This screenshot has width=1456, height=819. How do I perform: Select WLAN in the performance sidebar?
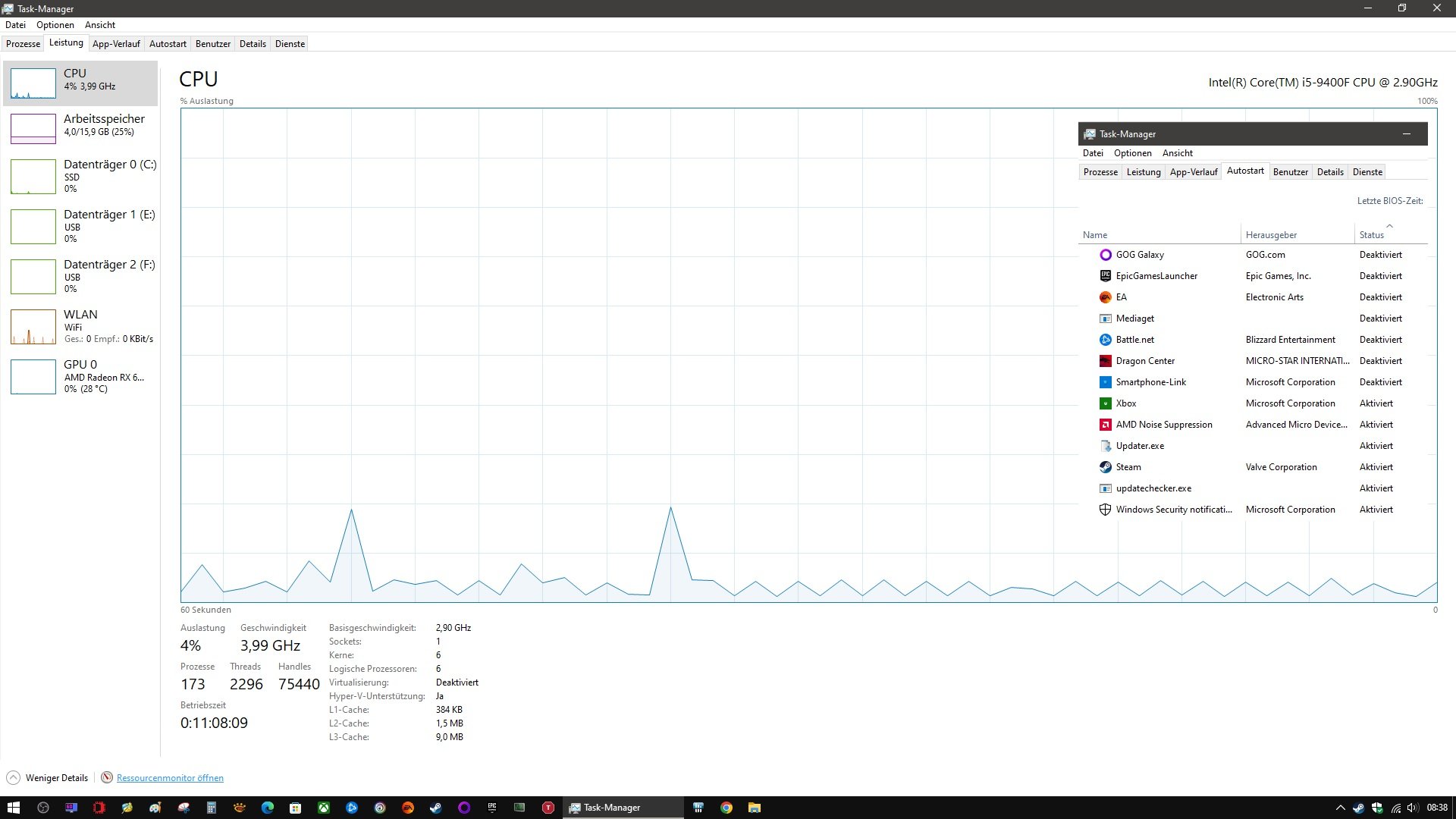click(80, 326)
